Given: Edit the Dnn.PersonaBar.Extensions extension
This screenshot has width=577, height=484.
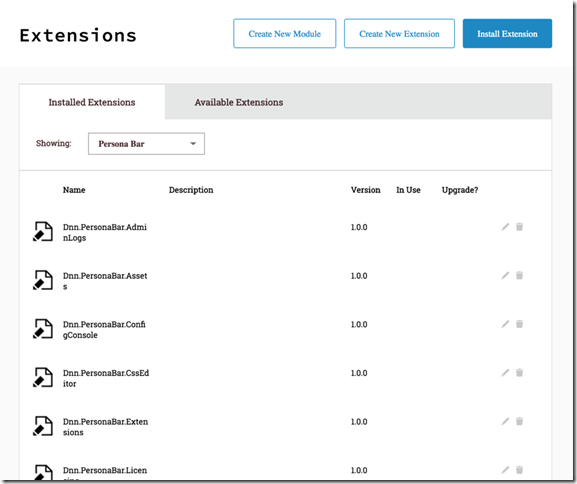Looking at the screenshot, I should (x=505, y=421).
